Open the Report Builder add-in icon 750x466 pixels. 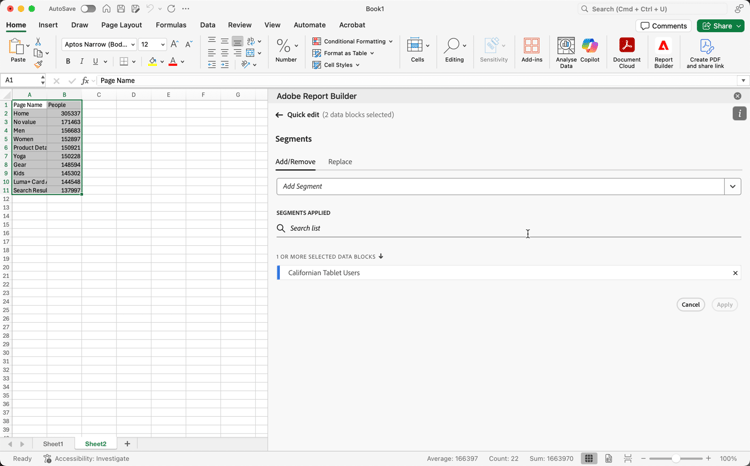[663, 46]
